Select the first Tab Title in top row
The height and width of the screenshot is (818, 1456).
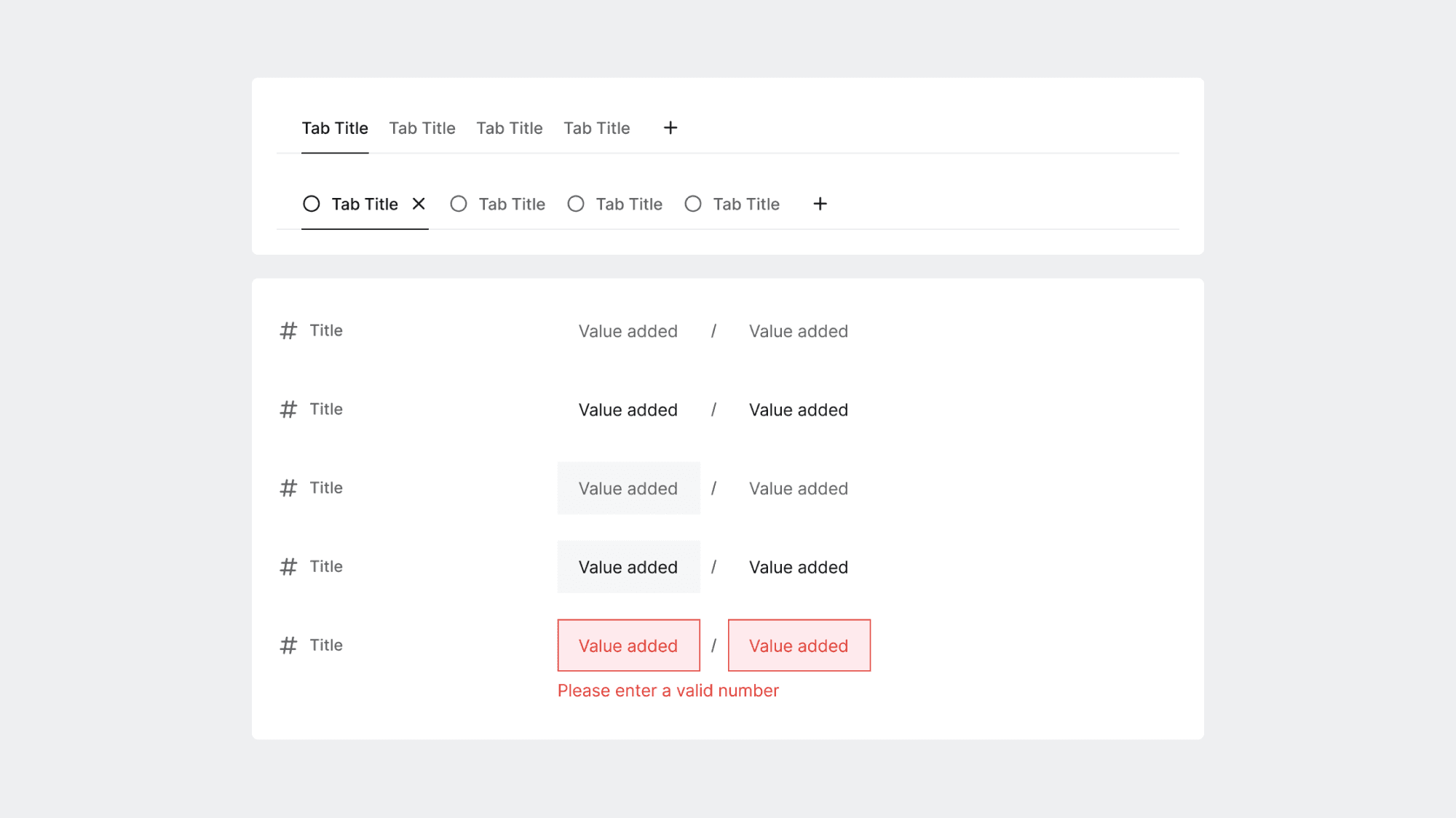[335, 129]
